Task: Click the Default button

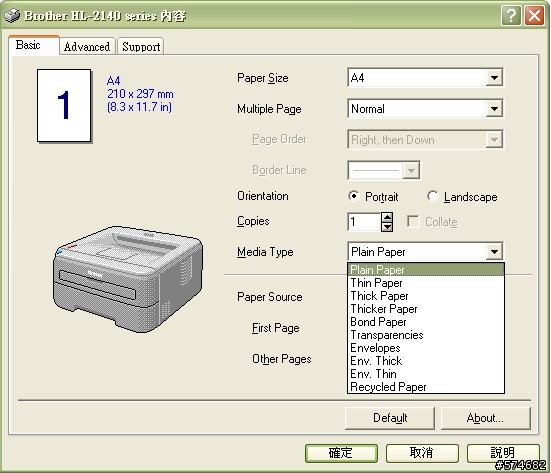Action: coord(390,418)
